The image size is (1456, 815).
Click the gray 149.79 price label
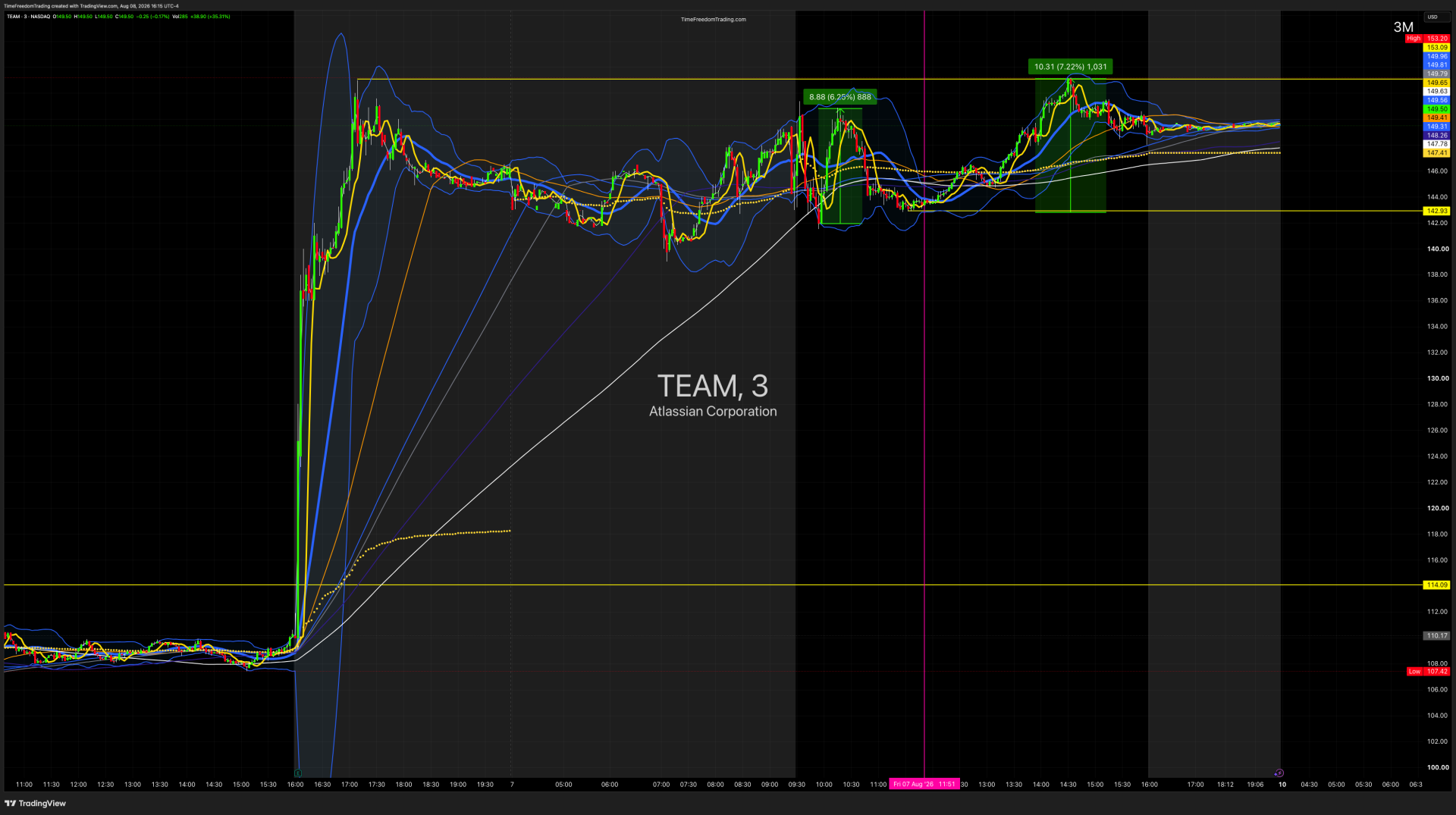click(x=1436, y=74)
